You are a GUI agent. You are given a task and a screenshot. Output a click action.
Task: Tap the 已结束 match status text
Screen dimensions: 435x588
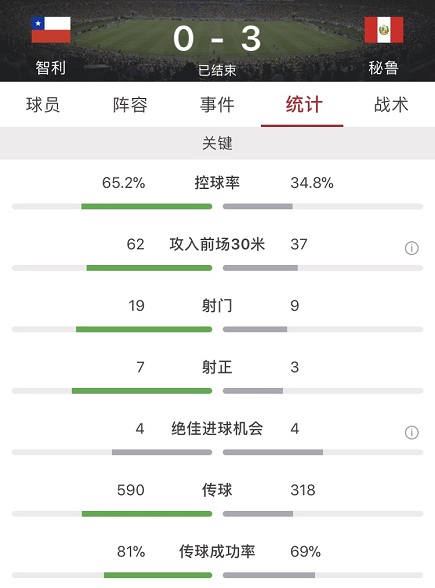[217, 70]
